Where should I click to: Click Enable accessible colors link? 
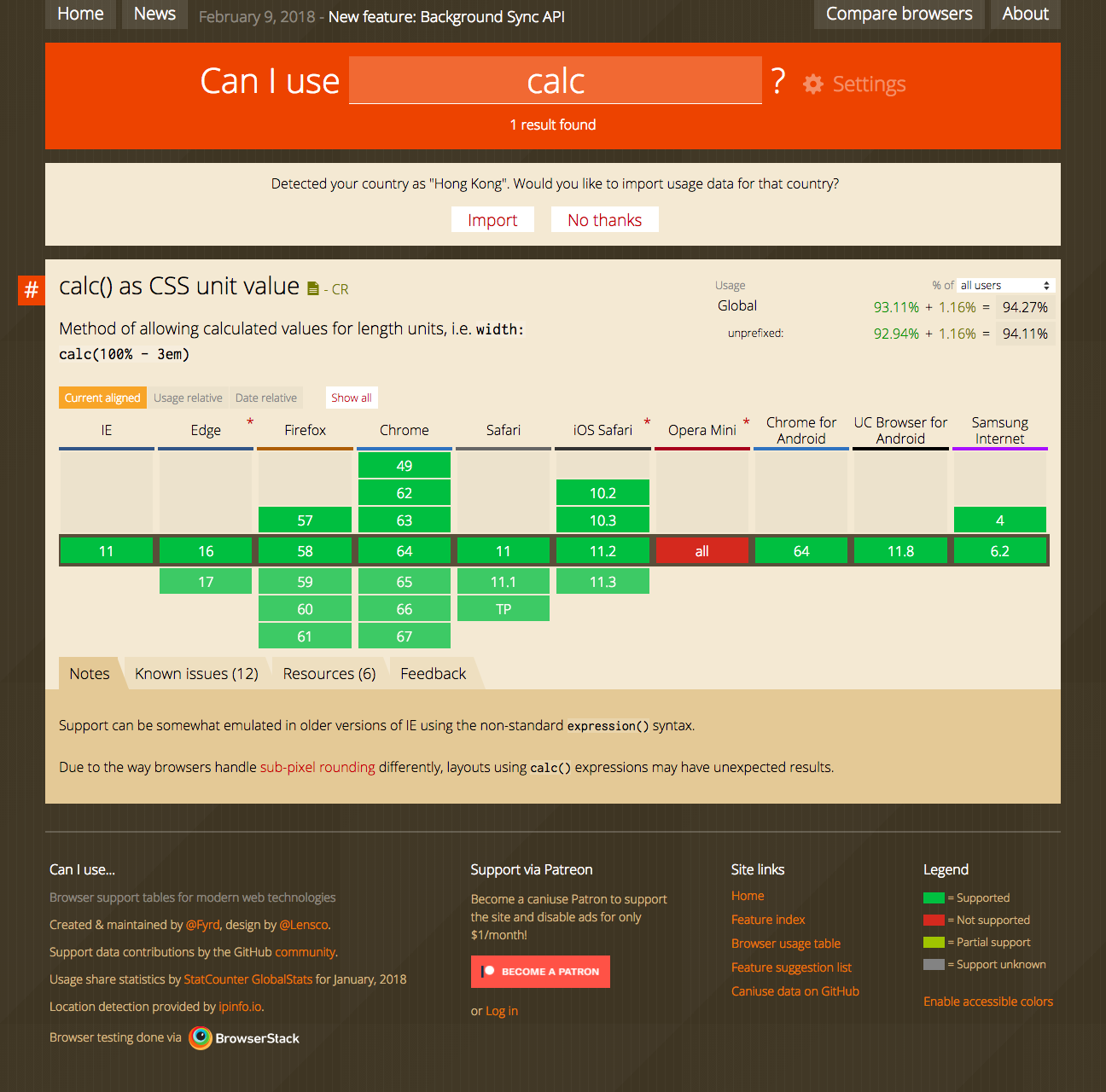click(x=988, y=1002)
